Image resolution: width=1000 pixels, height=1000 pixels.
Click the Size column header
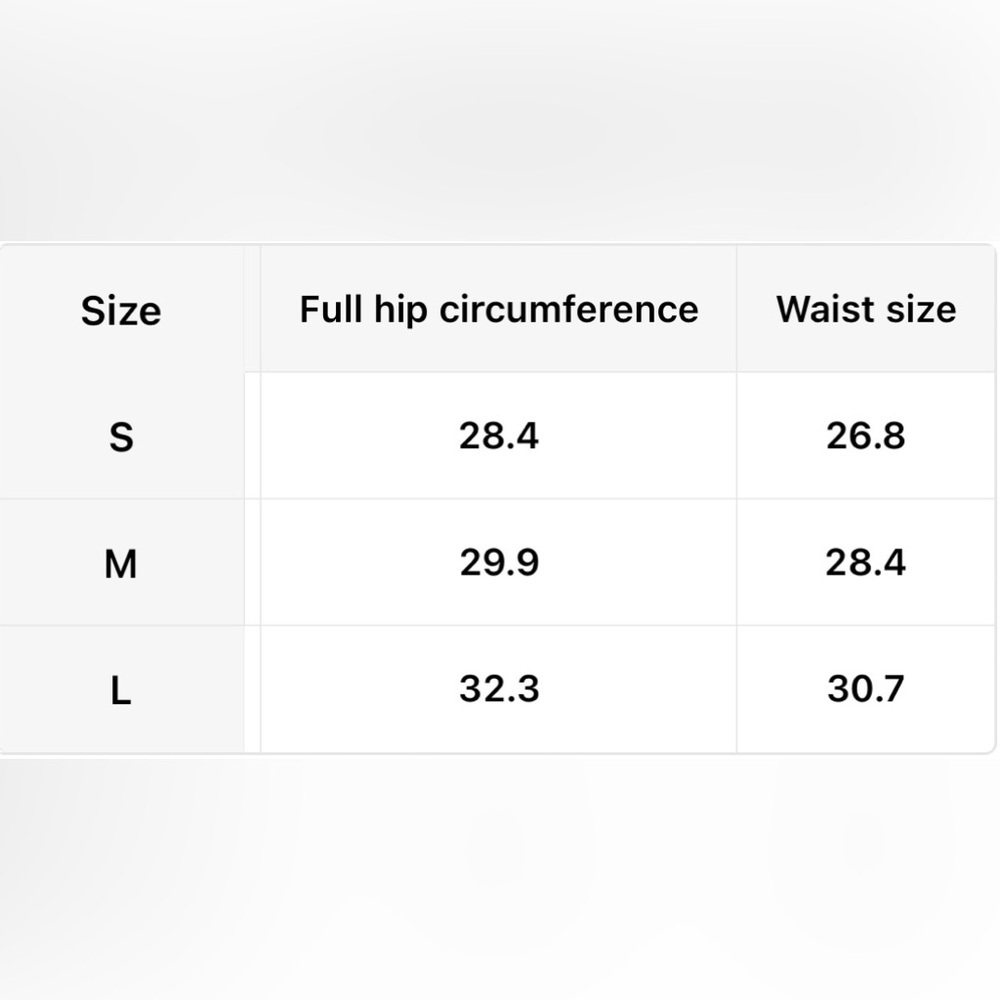tap(121, 311)
